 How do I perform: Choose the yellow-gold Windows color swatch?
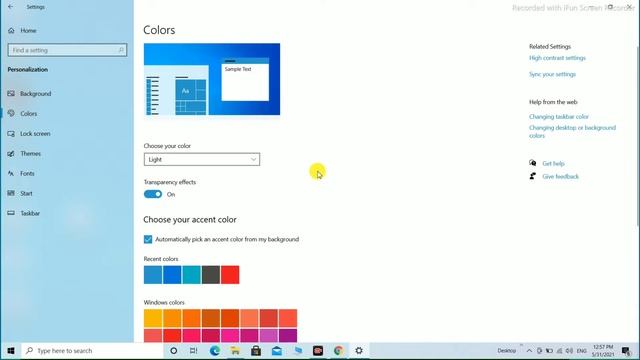pos(153,318)
